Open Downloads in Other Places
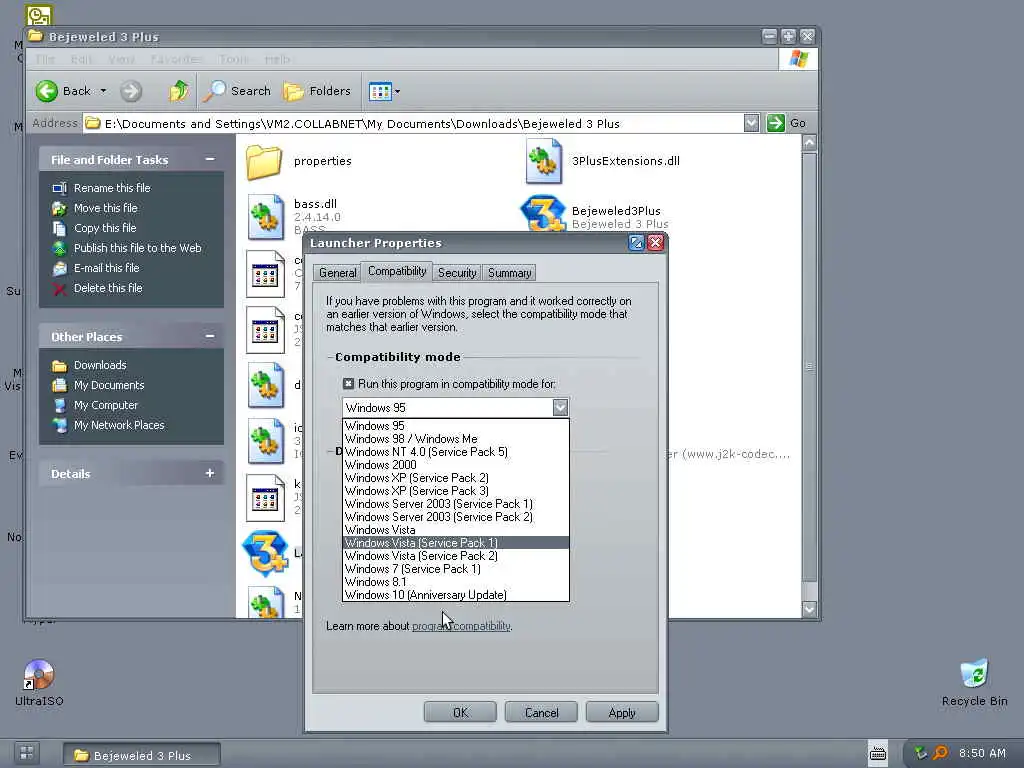This screenshot has width=1024, height=768. [x=99, y=365]
